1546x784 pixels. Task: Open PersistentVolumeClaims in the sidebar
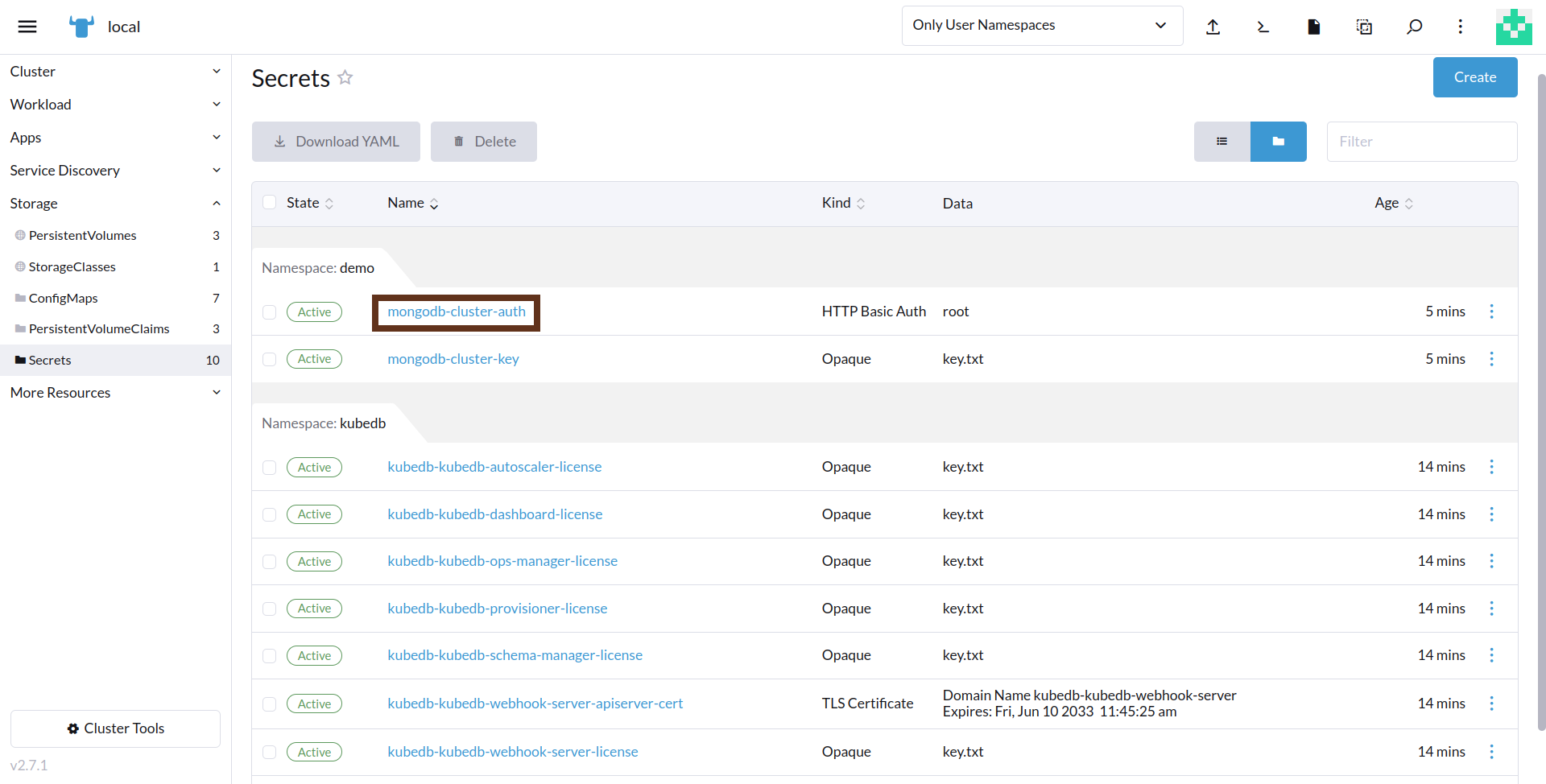(99, 328)
